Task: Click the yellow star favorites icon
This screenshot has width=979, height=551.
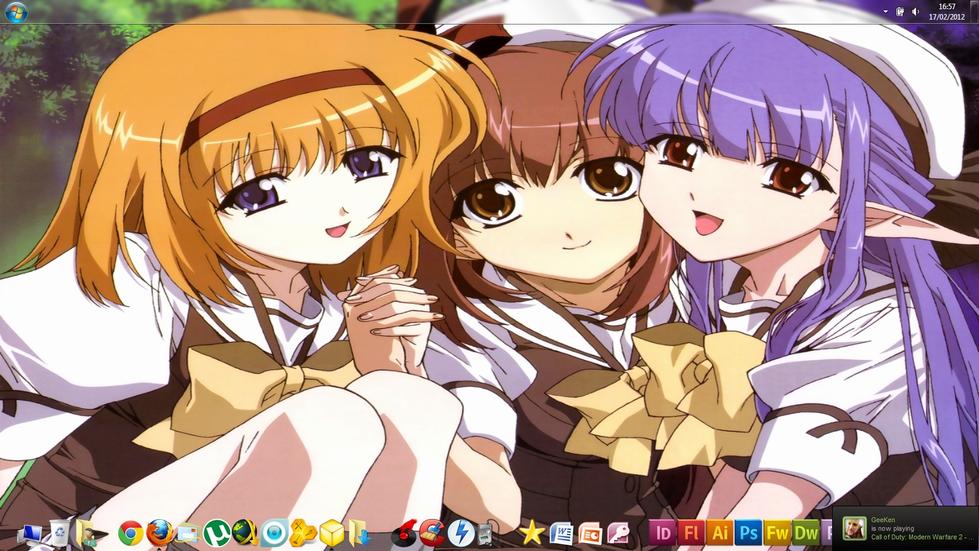Action: (x=532, y=533)
